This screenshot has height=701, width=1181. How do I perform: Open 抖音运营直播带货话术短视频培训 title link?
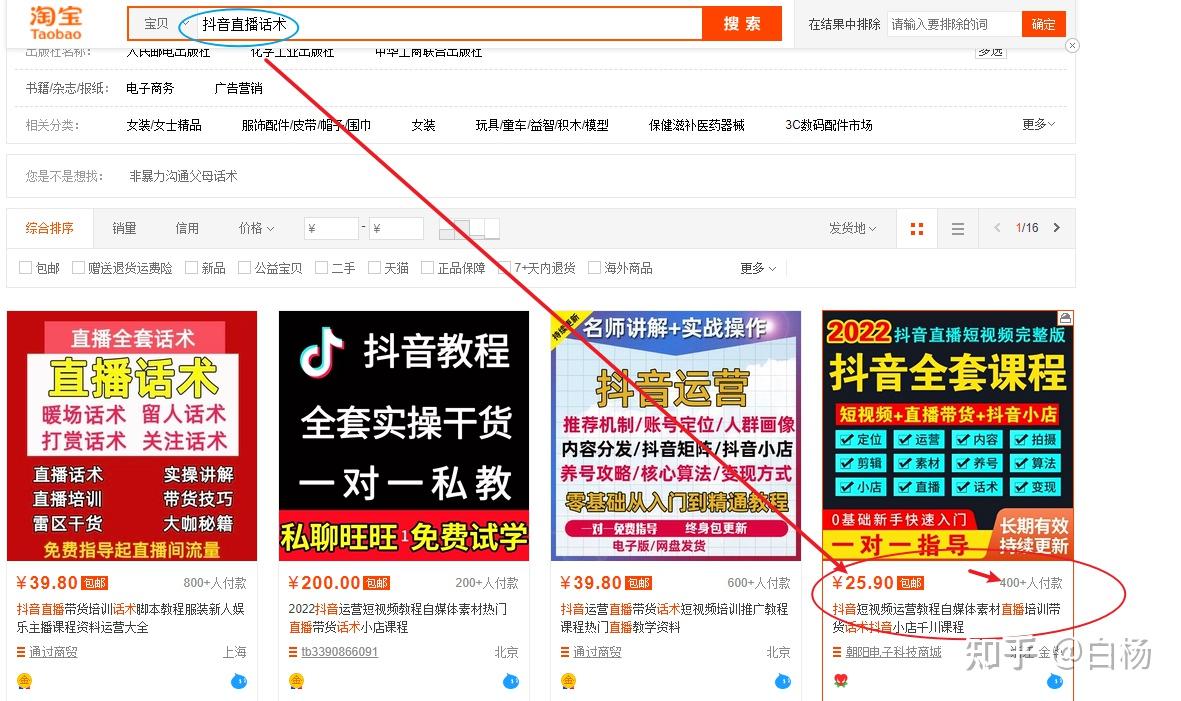tap(674, 618)
